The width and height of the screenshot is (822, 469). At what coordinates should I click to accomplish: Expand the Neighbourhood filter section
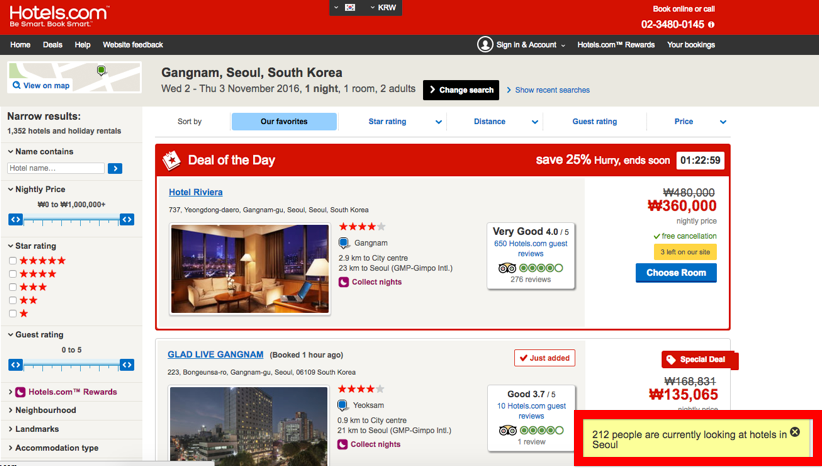42,410
